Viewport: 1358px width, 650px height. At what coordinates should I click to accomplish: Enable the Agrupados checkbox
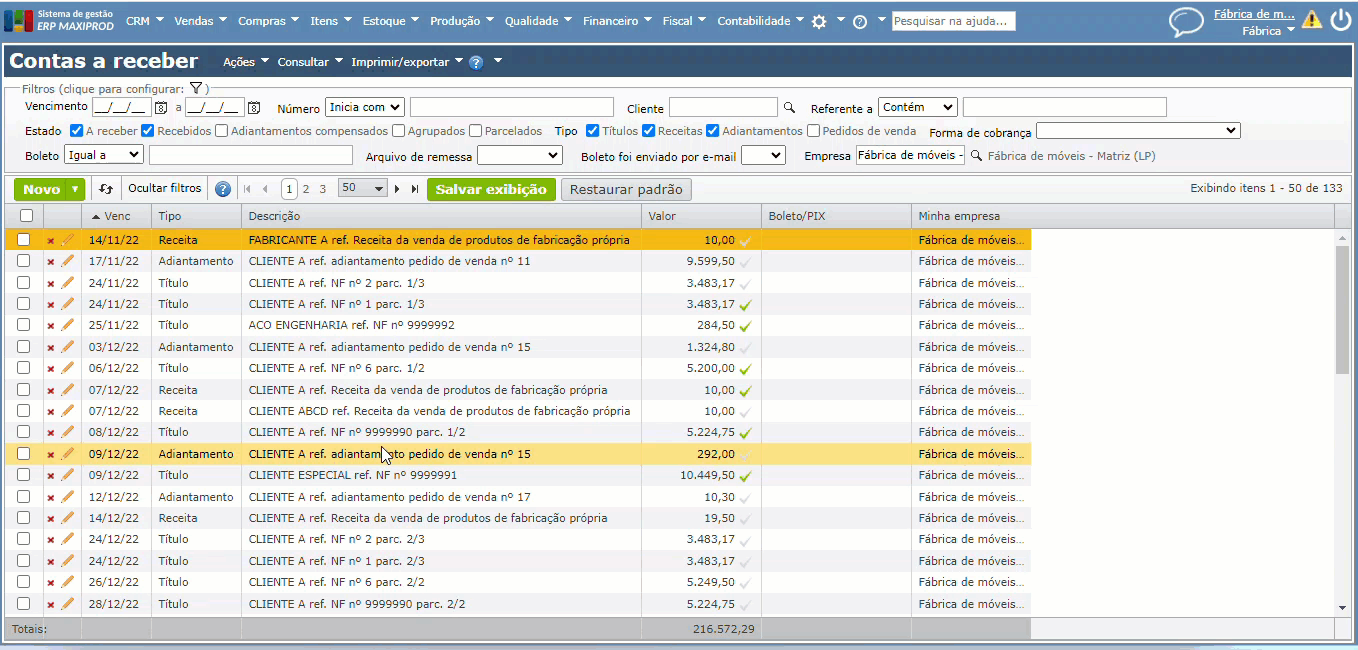(x=398, y=131)
